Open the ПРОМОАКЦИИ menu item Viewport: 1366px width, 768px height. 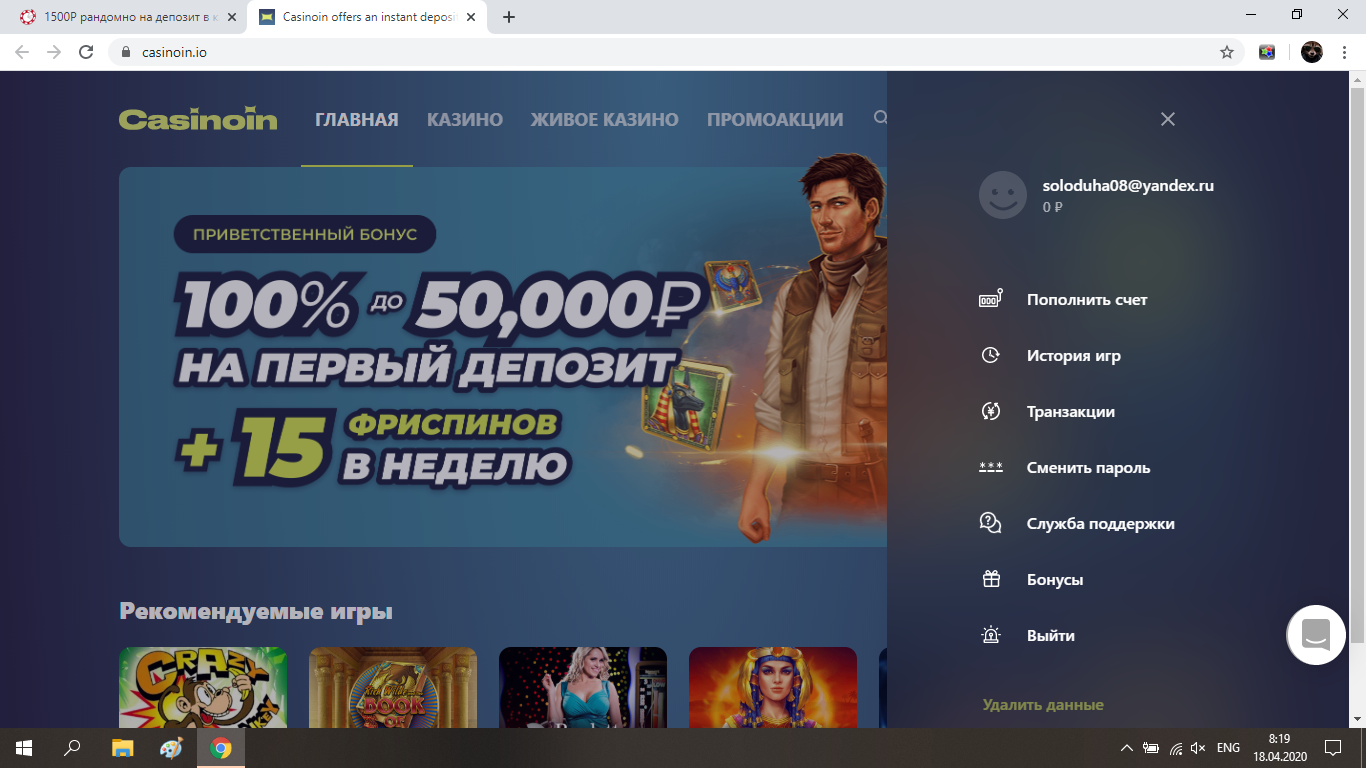[775, 120]
